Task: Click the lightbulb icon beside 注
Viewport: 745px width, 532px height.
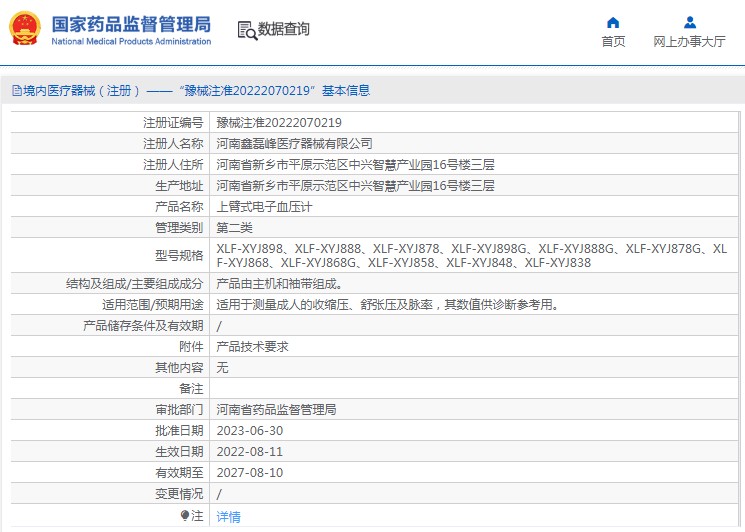Action: 184,516
